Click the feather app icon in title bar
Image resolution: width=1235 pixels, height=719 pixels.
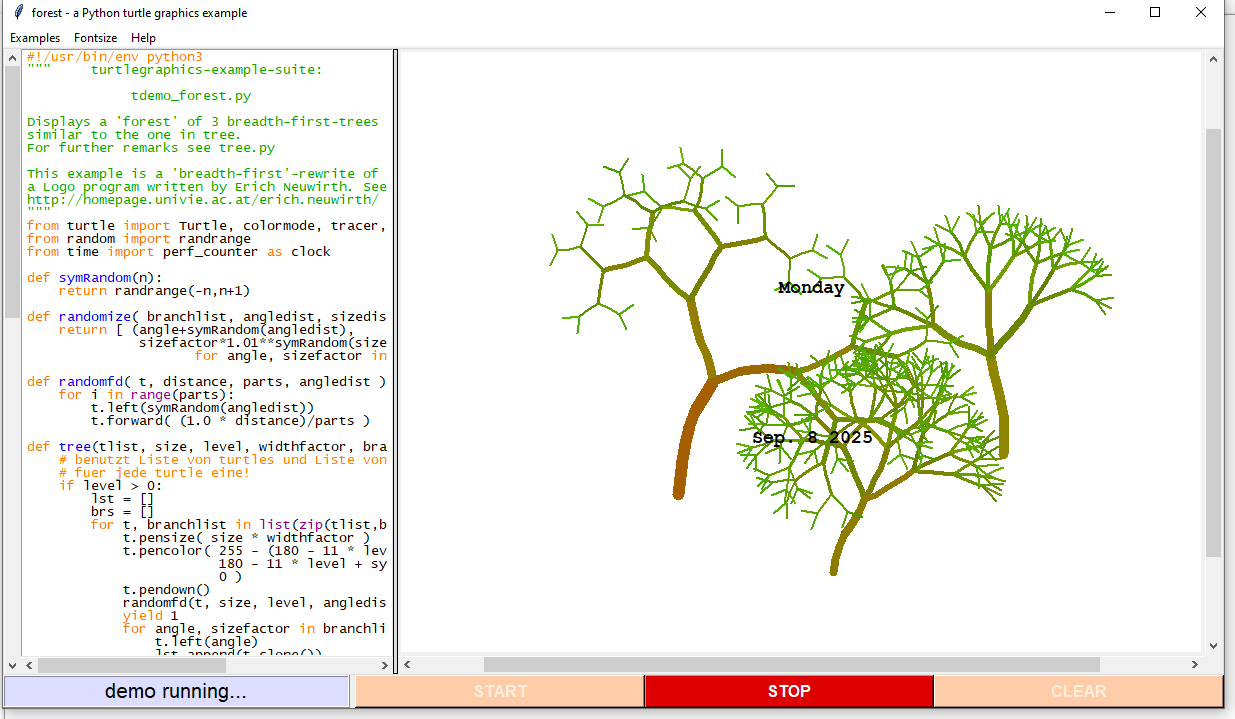tap(17, 13)
